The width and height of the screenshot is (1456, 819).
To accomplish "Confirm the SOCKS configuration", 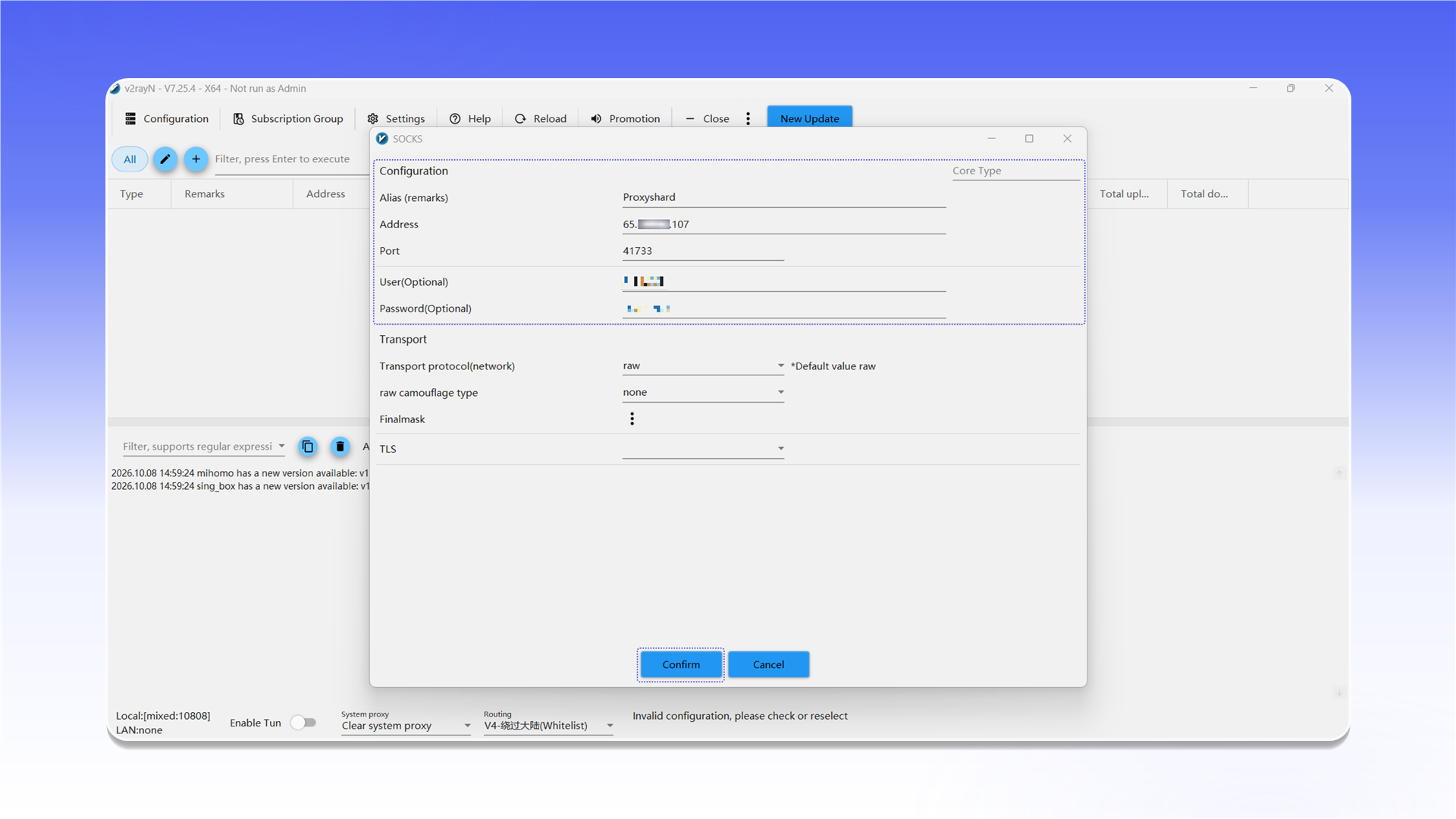I will coord(681,664).
